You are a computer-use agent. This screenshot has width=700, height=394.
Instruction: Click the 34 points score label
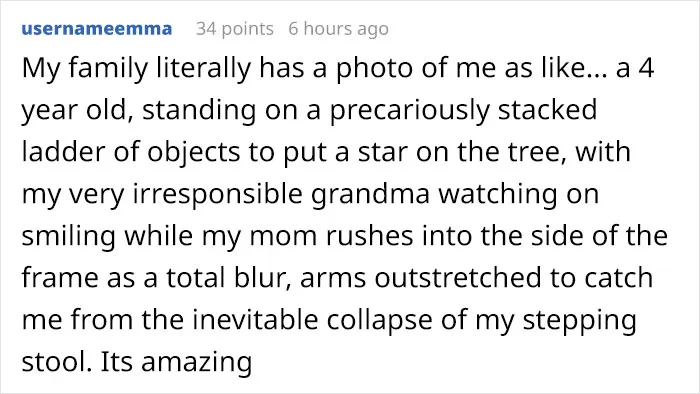coord(235,29)
